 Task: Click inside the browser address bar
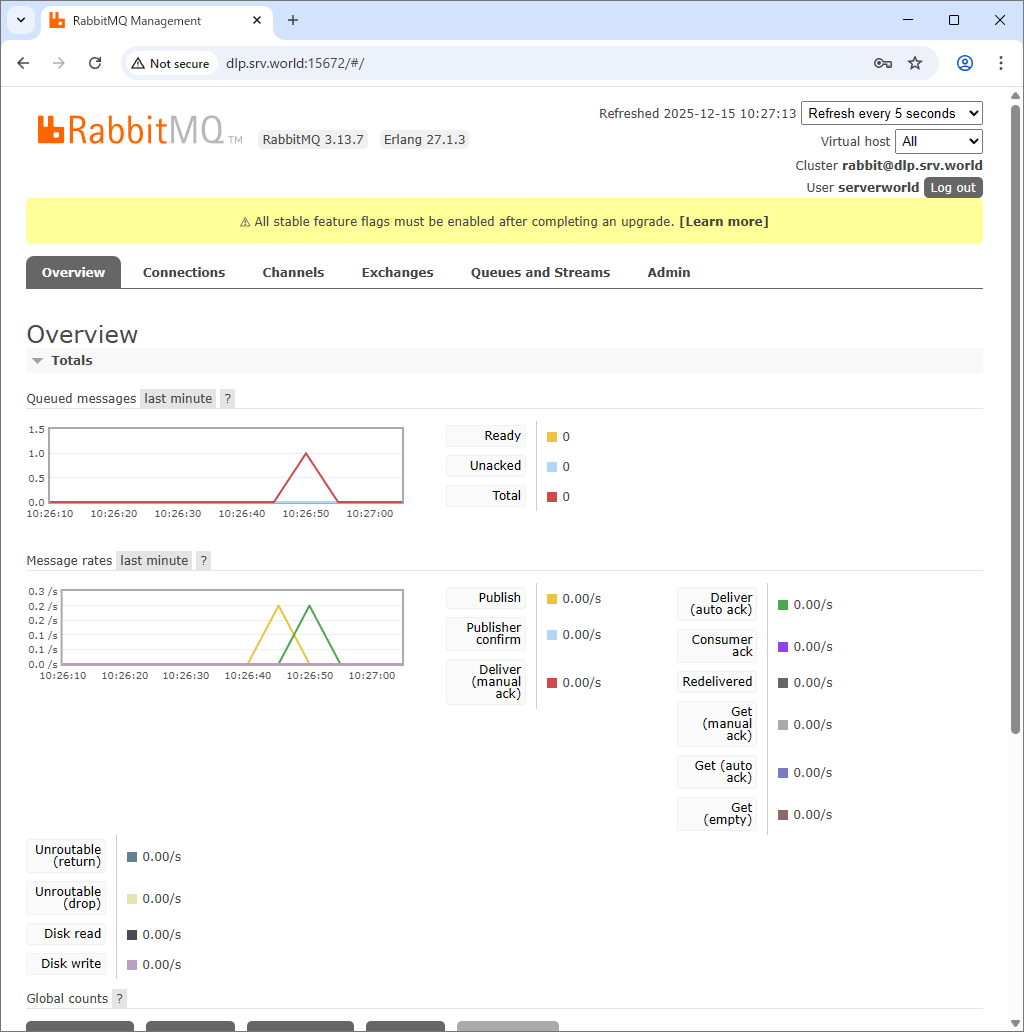[400, 62]
